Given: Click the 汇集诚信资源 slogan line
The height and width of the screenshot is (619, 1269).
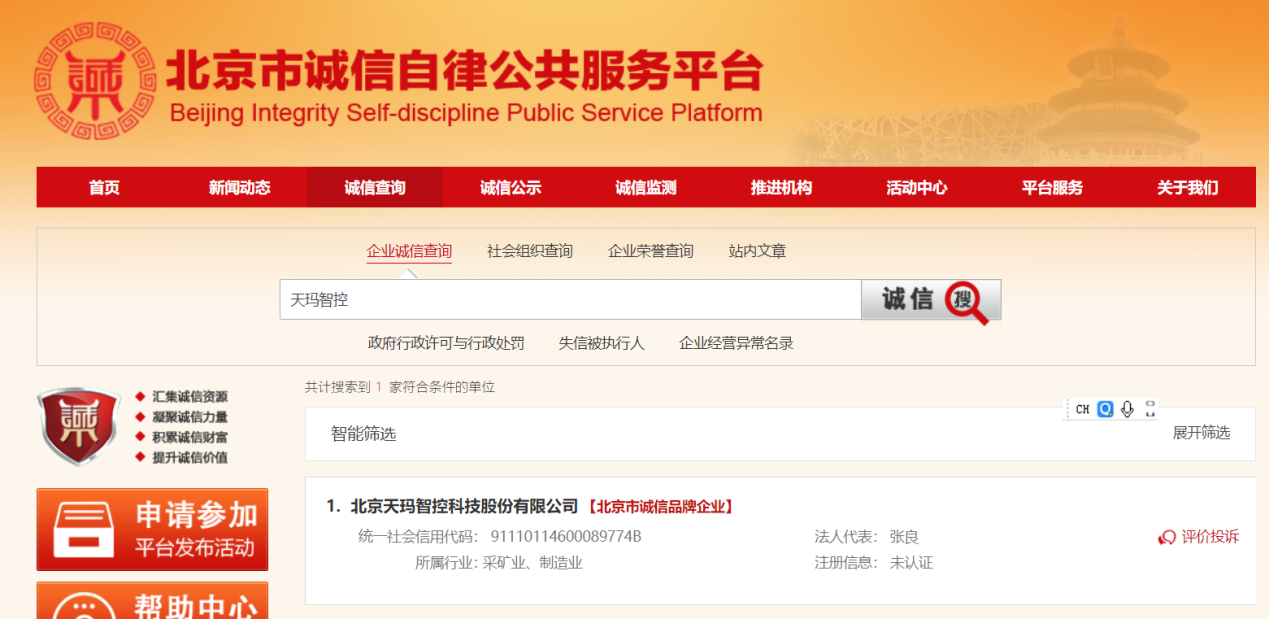Looking at the screenshot, I should tap(190, 397).
